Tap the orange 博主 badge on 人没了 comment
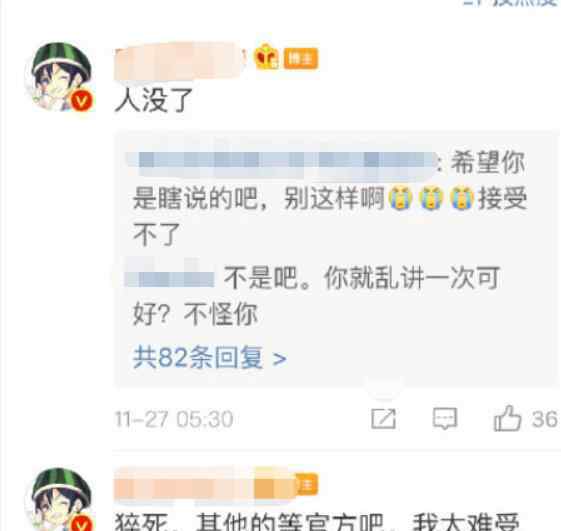 301,58
